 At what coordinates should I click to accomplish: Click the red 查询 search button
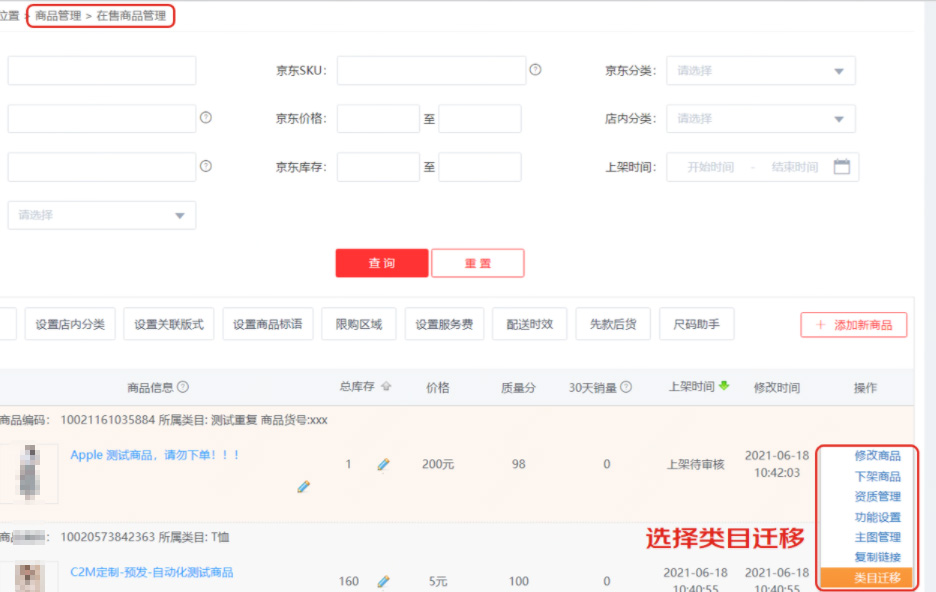pos(380,263)
